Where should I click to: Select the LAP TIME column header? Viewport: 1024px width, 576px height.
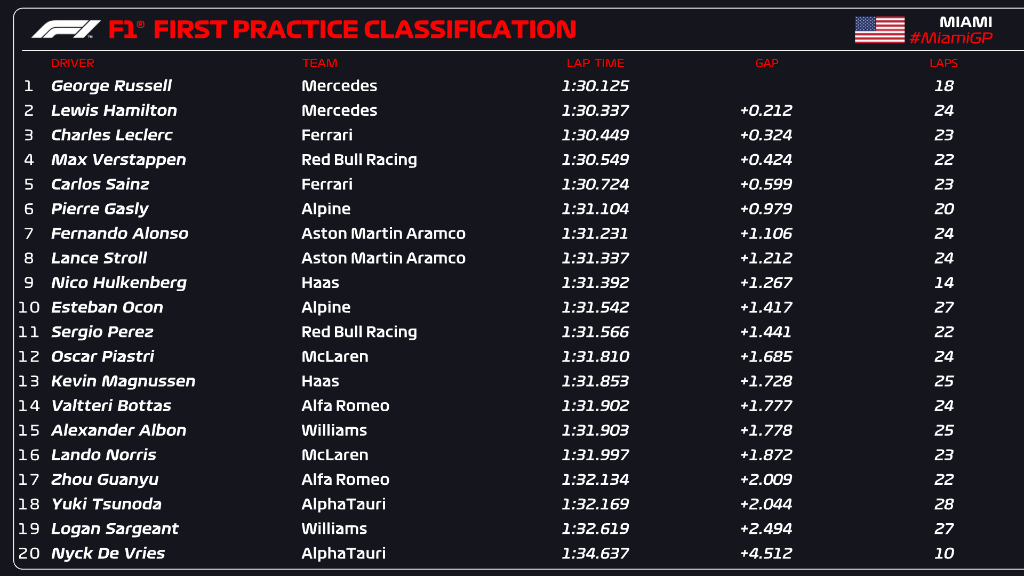(595, 63)
